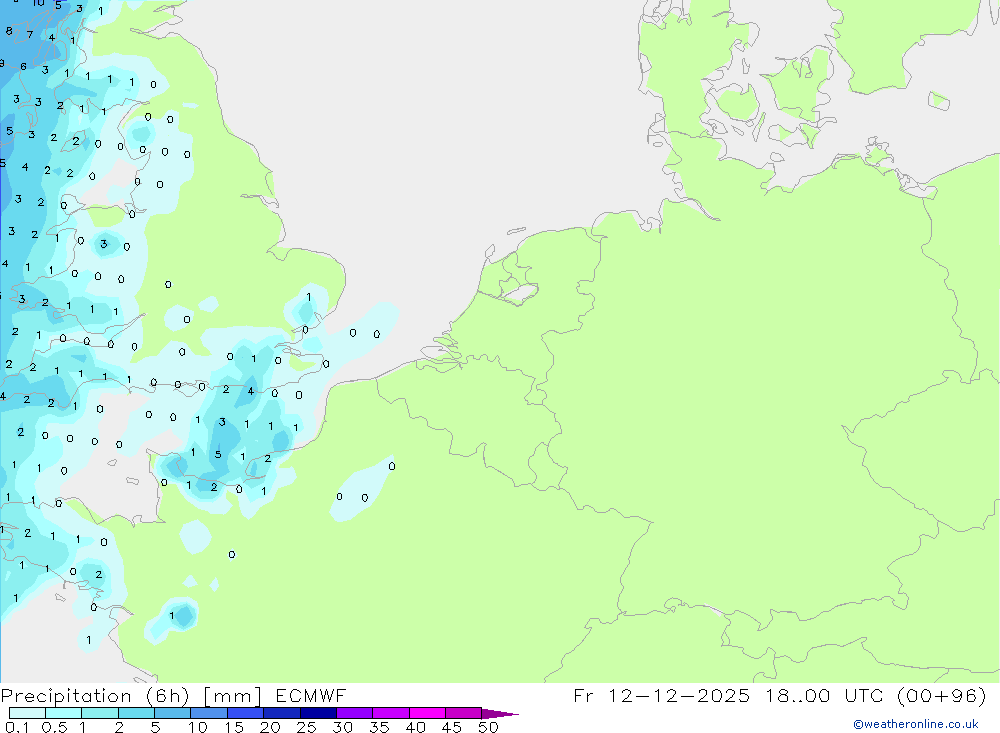Click the legend label '25'
This screenshot has height=733, width=1000.
coord(306,727)
